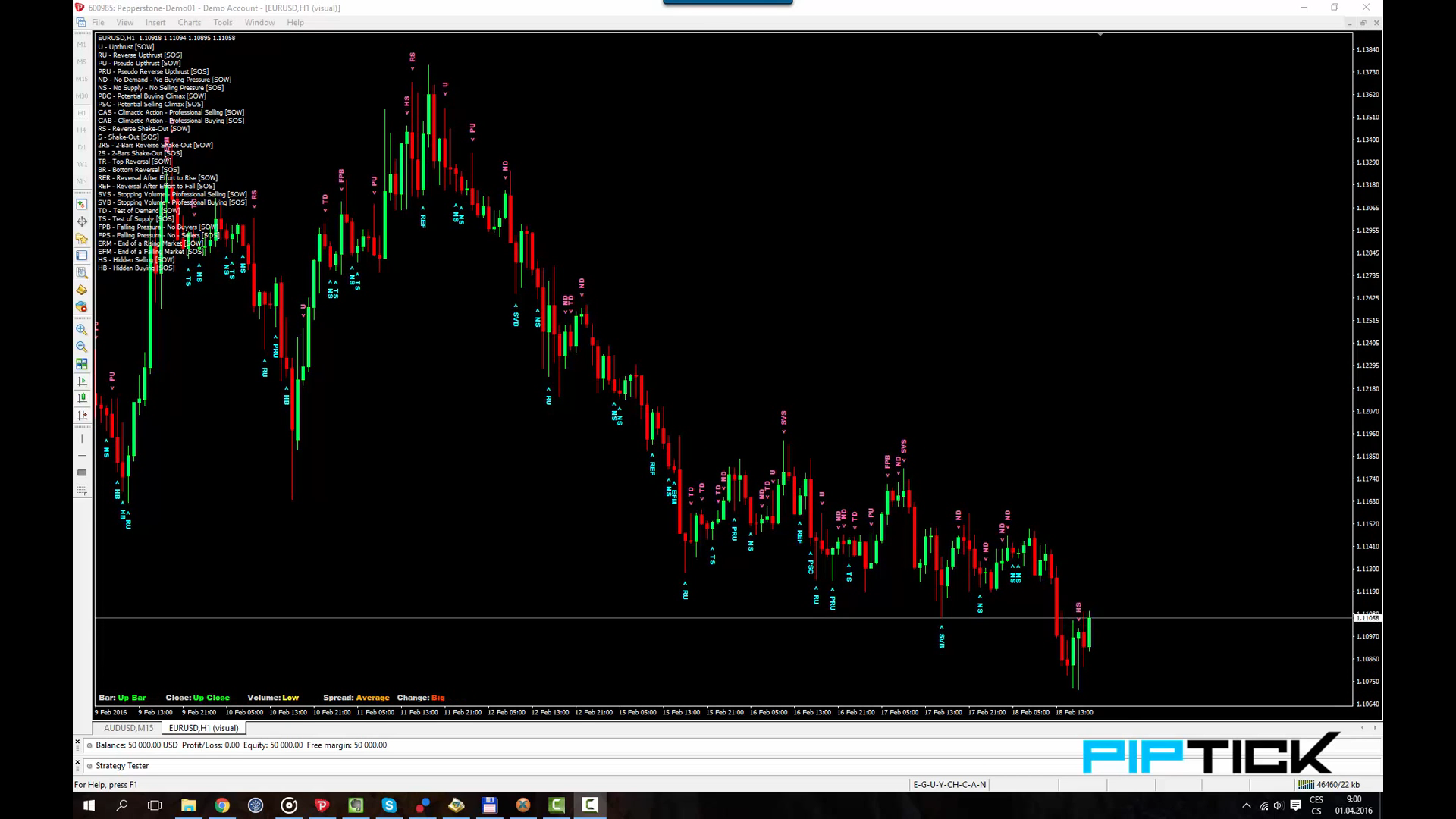Switch to the M15 timeframe
Viewport: 1456px width, 819px height.
click(82, 79)
